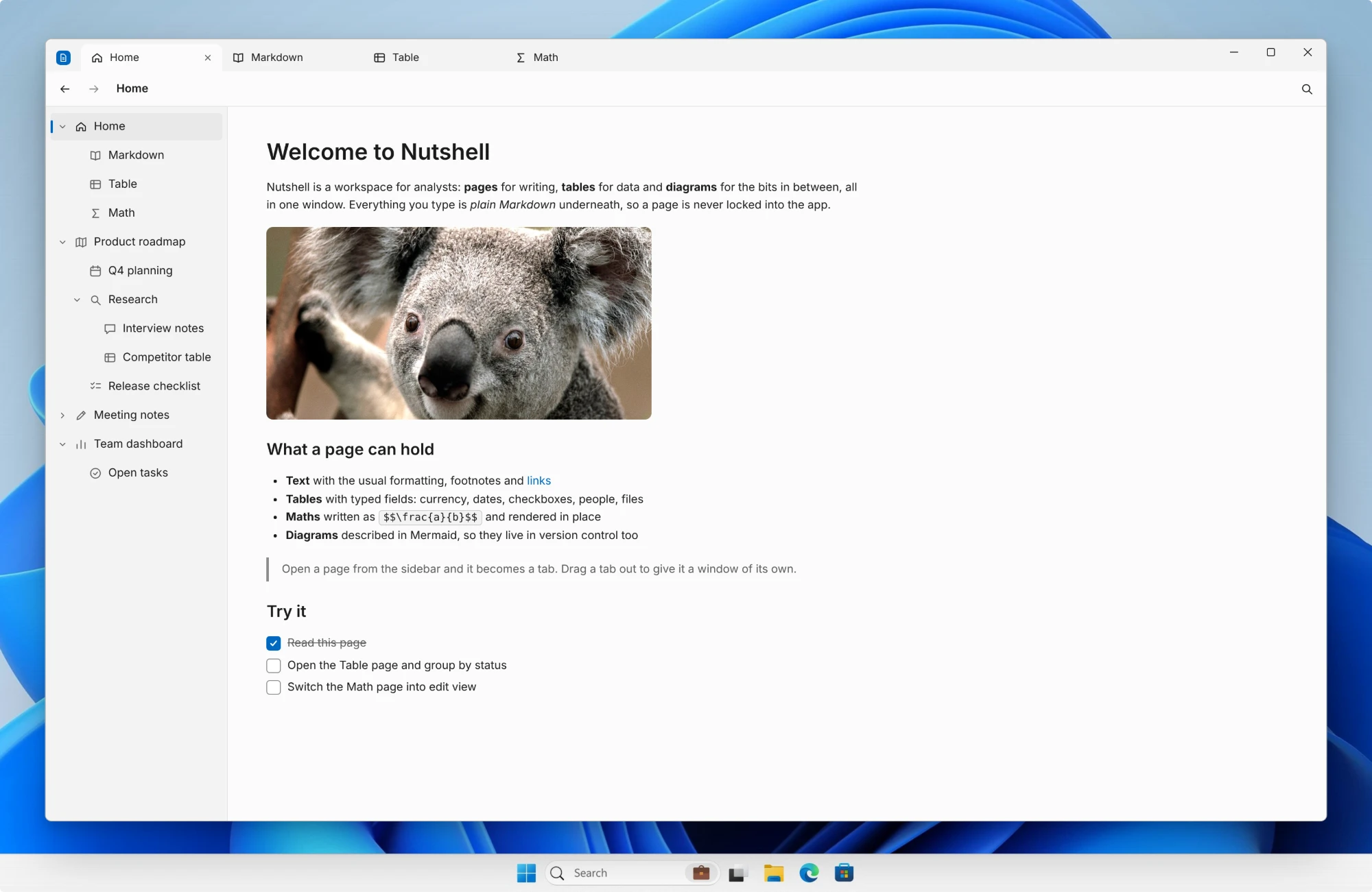The height and width of the screenshot is (892, 1372).
Task: Open the Markdown page from sidebar
Action: click(137, 156)
